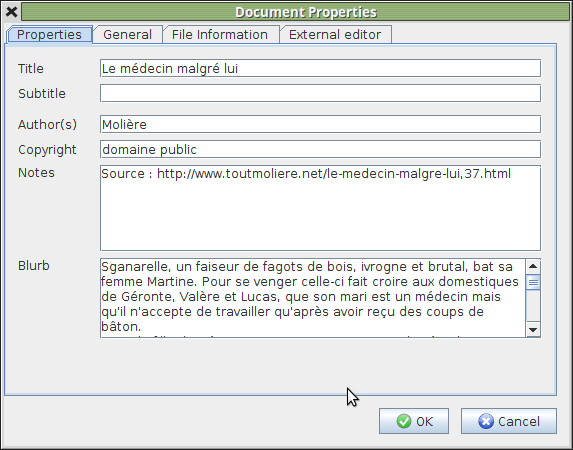The image size is (573, 450).
Task: Click the green checkmark icon on OK
Action: [403, 421]
